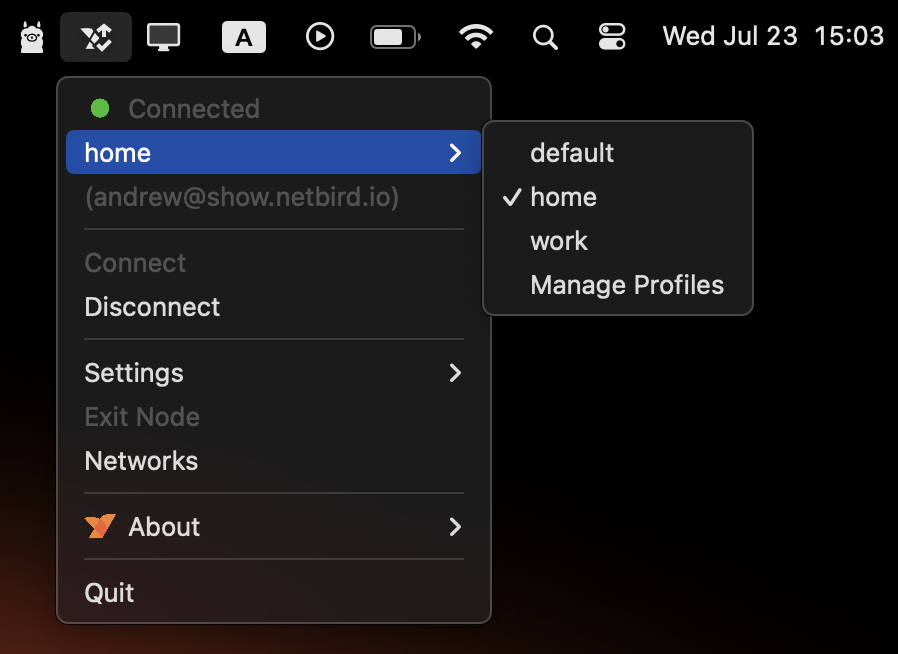Click the NetBird menu bar icon
This screenshot has height=654, width=898.
pyautogui.click(x=95, y=36)
